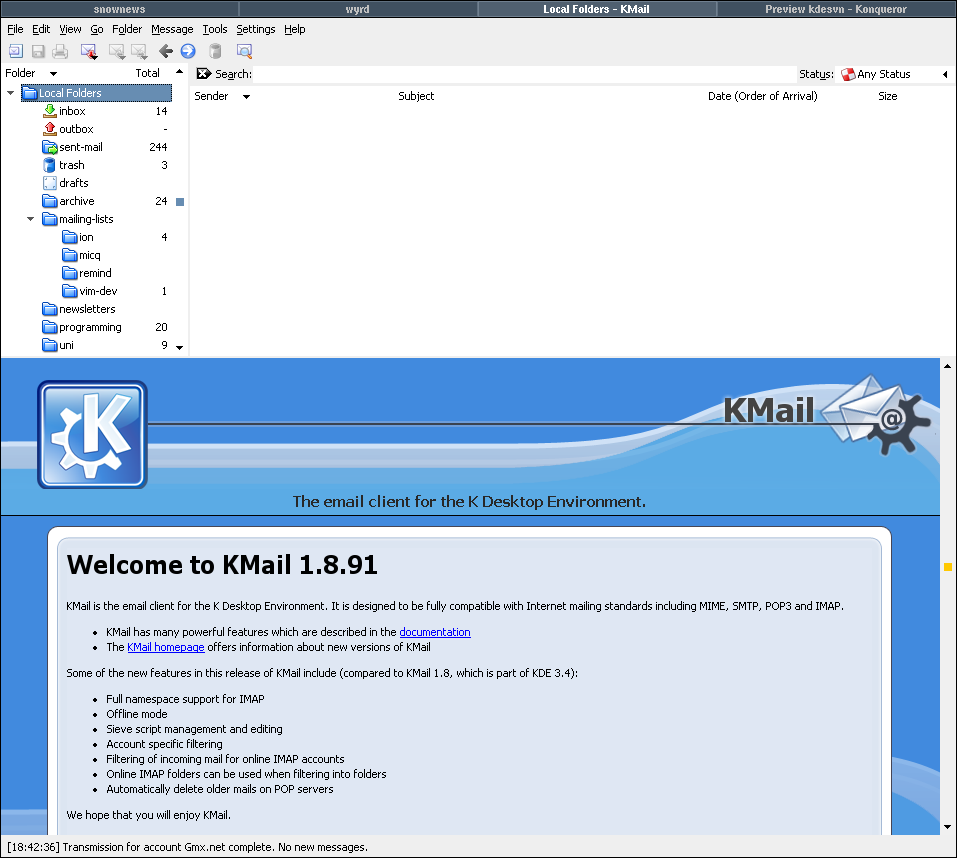Open the archive folder
Image resolution: width=957 pixels, height=858 pixels.
pyautogui.click(x=76, y=201)
